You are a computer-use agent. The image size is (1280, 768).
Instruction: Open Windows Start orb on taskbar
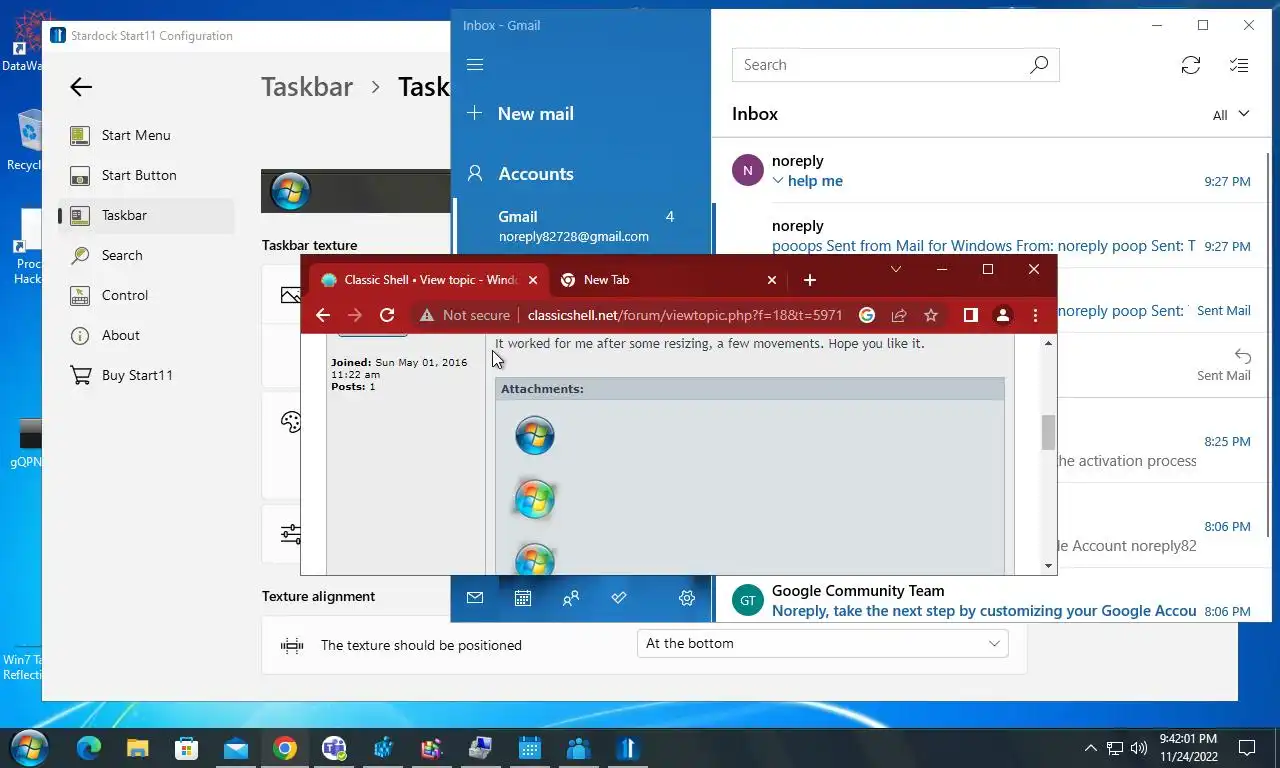pos(28,748)
